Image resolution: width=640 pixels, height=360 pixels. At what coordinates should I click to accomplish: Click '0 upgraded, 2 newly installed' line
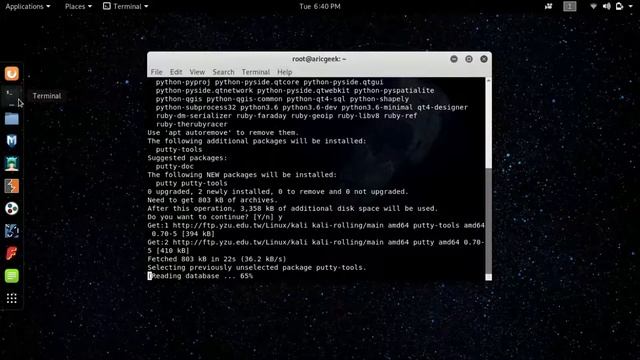tap(278, 191)
